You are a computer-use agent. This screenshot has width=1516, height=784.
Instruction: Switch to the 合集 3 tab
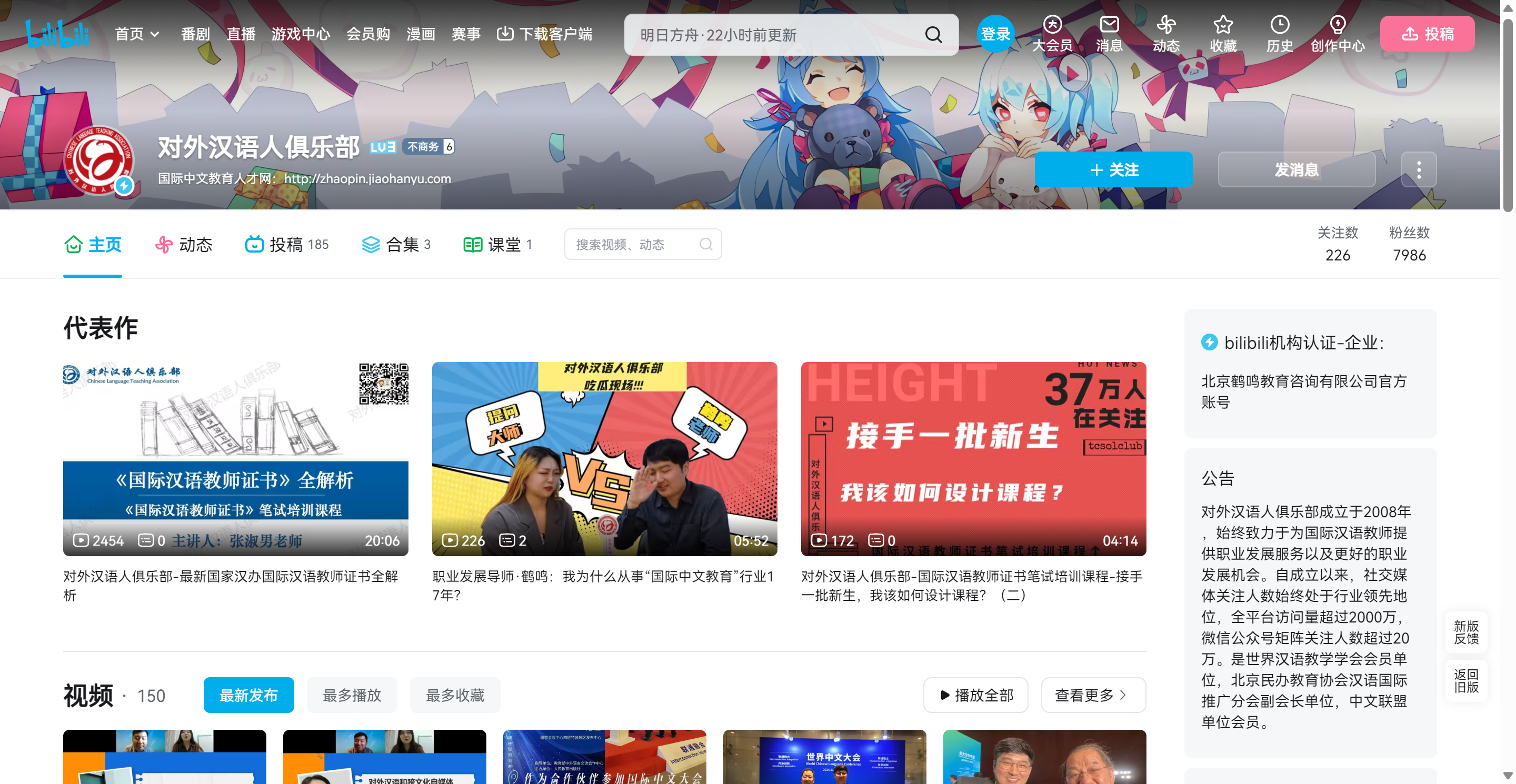click(395, 244)
